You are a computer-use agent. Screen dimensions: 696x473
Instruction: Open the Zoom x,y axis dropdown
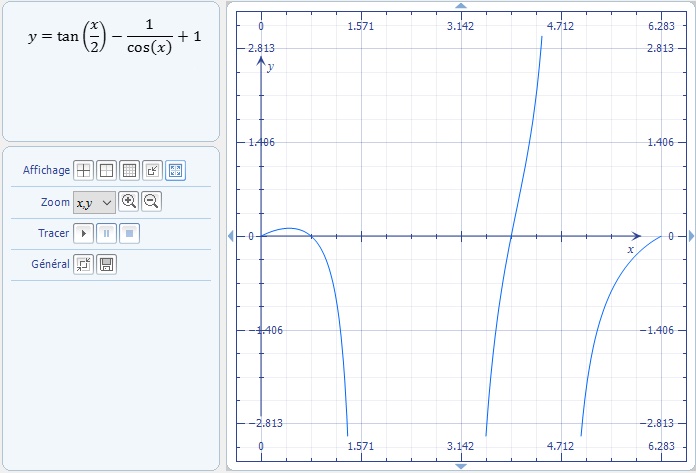click(x=95, y=202)
